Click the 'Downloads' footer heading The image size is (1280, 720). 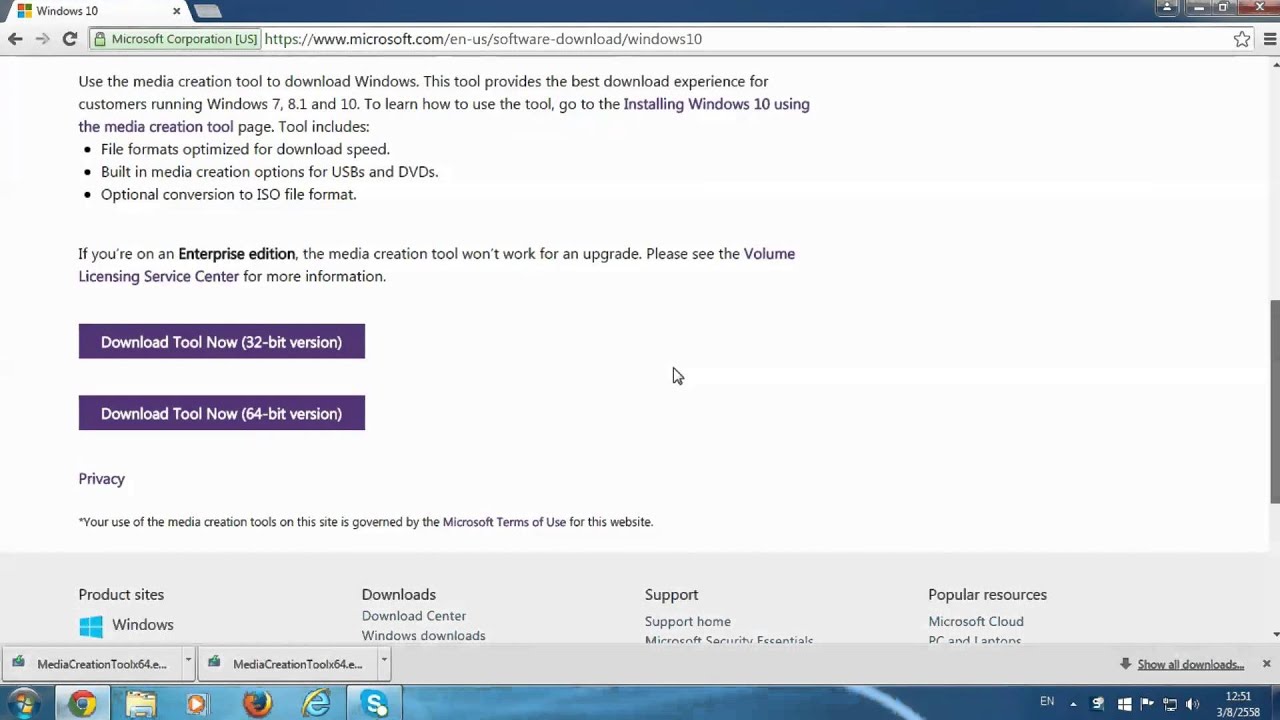399,595
